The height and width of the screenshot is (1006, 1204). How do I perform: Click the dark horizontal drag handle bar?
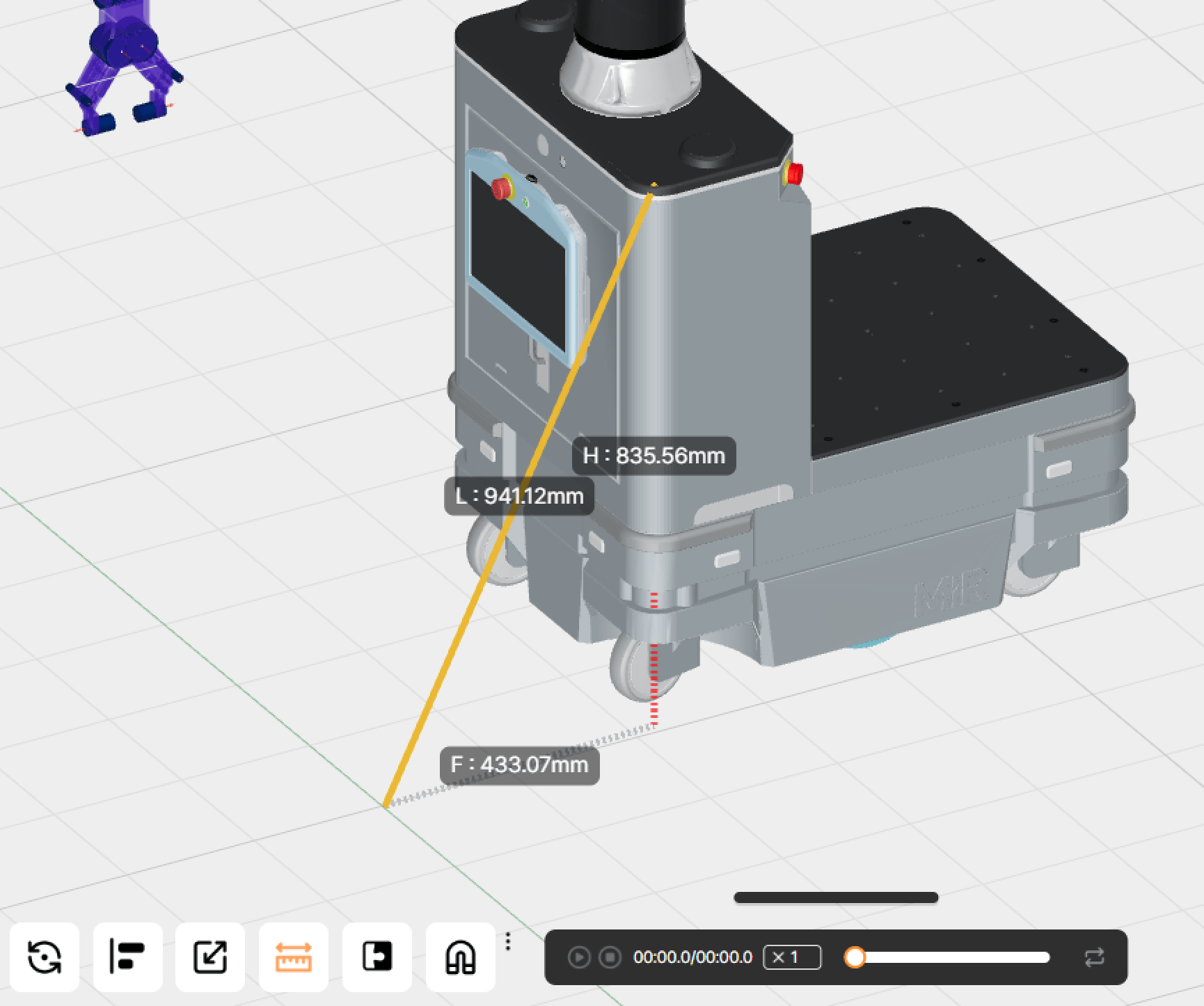click(836, 897)
